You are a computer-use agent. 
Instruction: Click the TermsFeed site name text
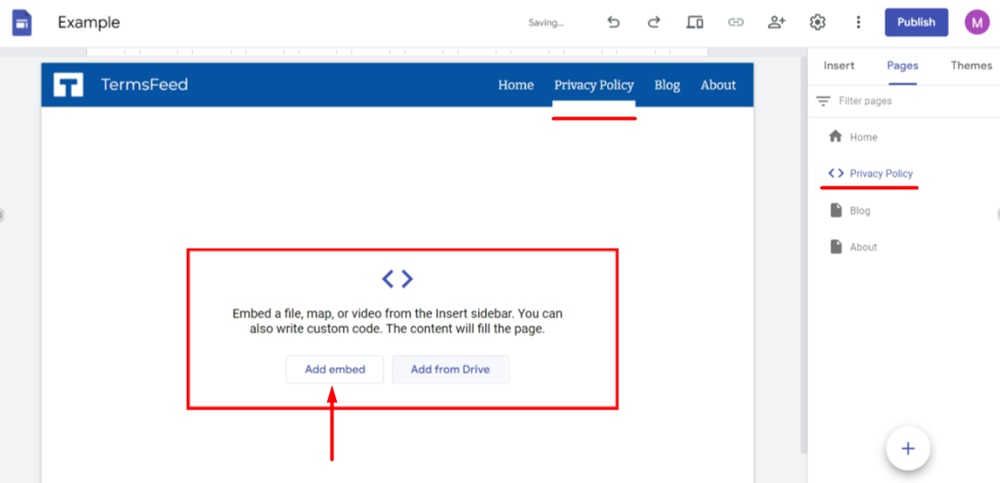coord(145,85)
